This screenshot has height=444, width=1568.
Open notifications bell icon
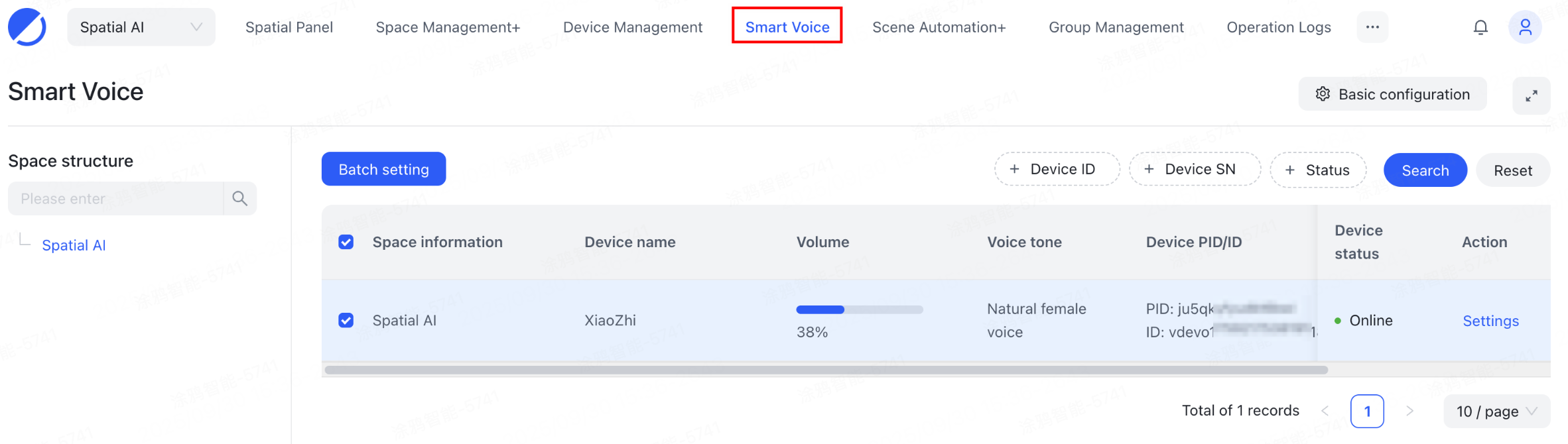click(x=1480, y=27)
